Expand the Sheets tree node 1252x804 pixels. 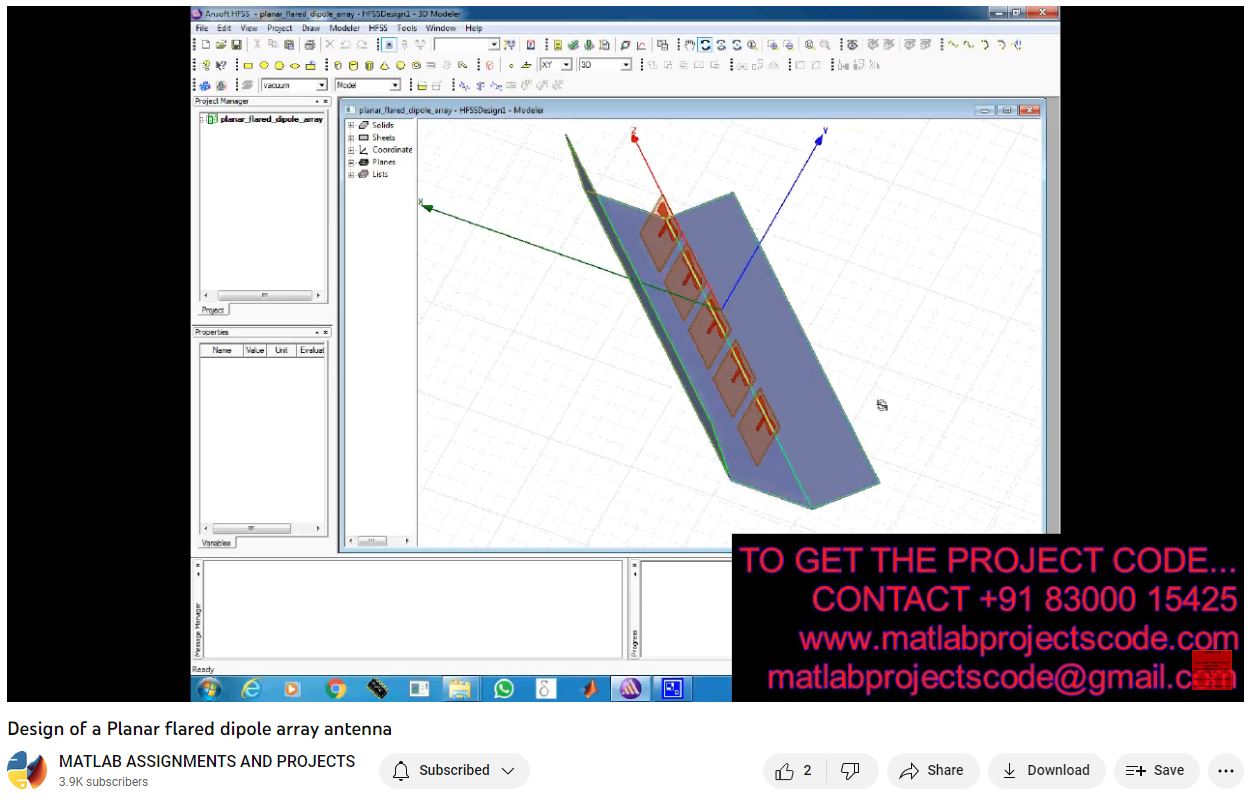[351, 137]
